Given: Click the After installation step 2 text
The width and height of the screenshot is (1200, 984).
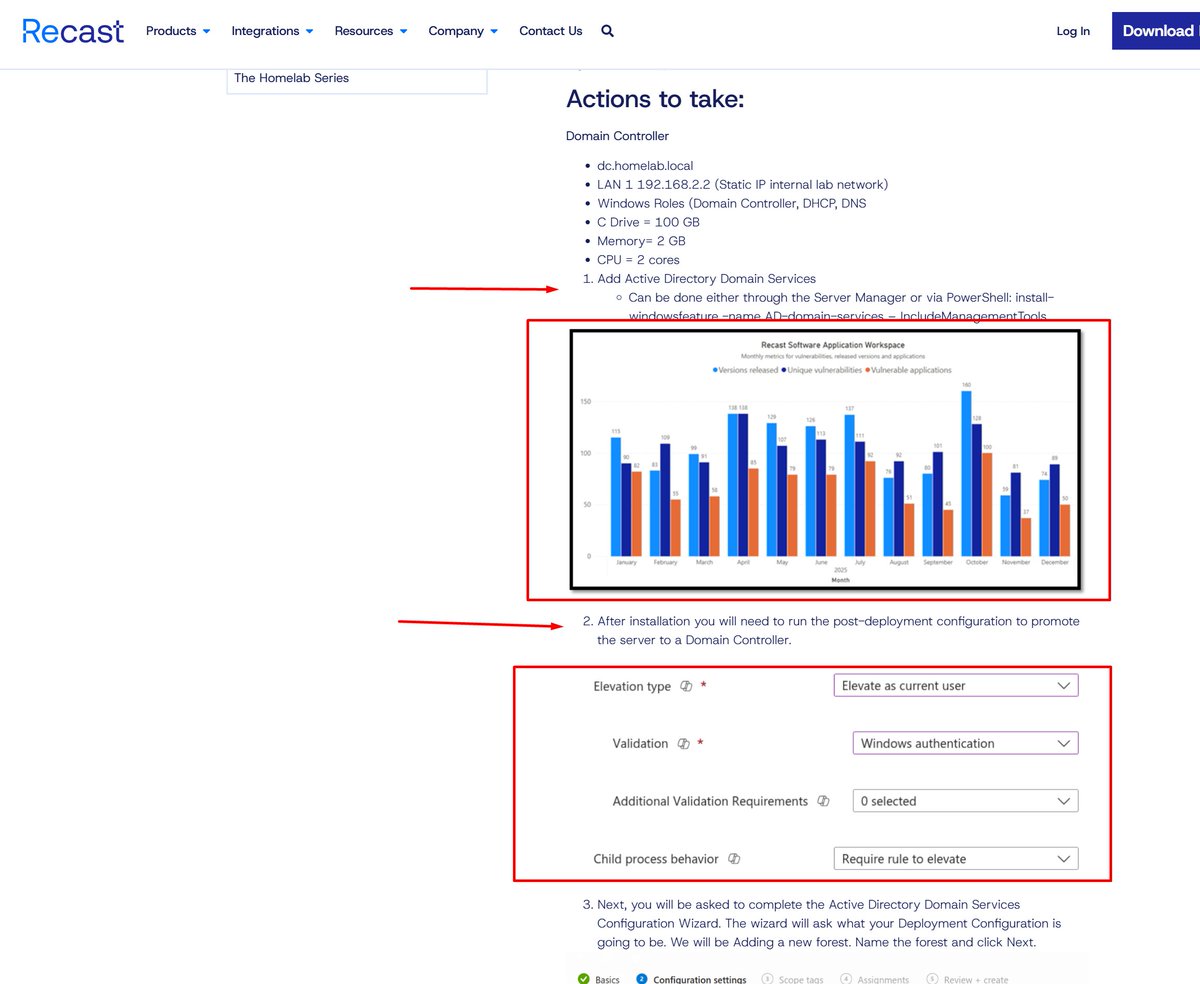Looking at the screenshot, I should point(838,631).
